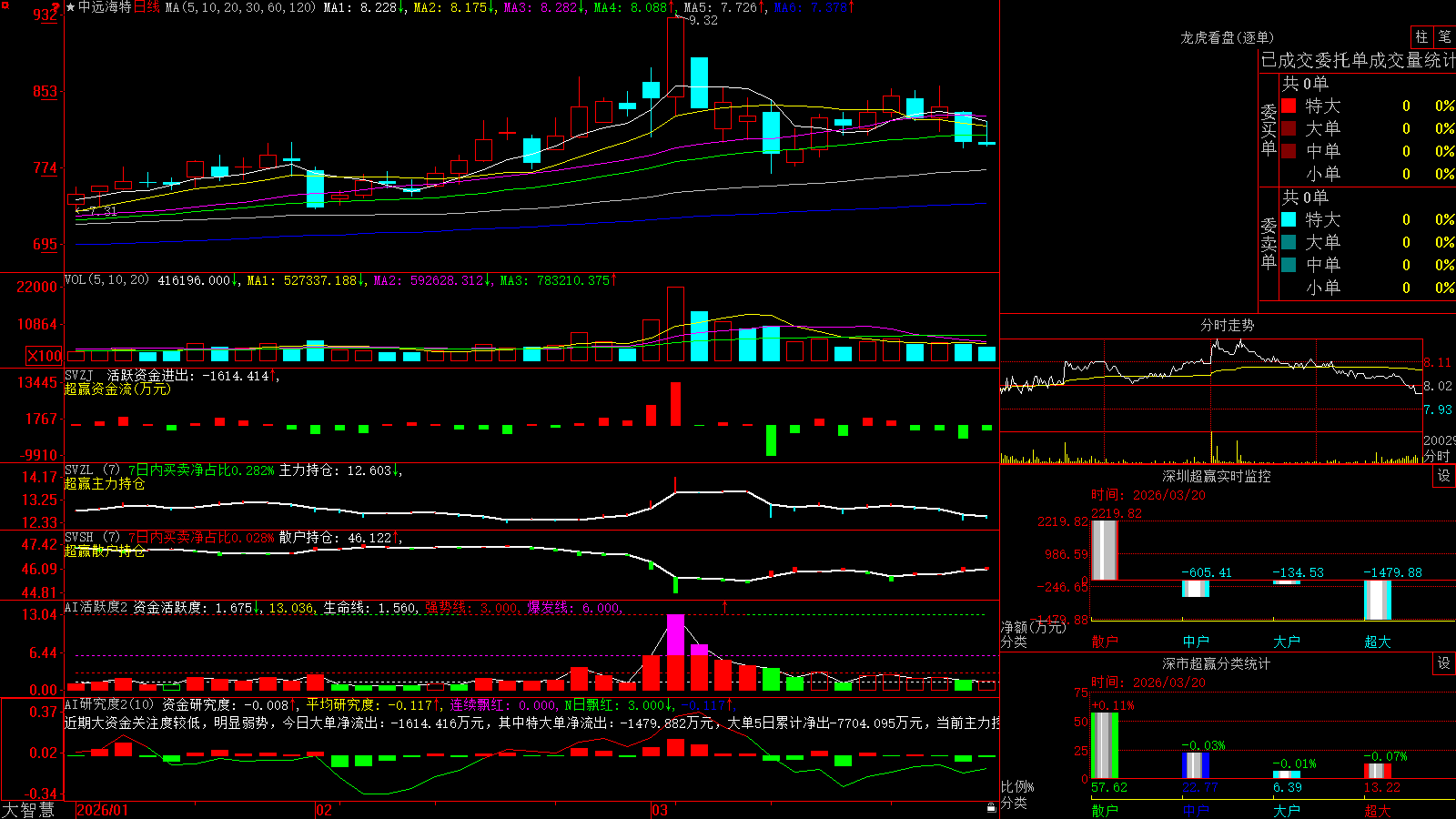Image resolution: width=1456 pixels, height=819 pixels.
Task: Click the small red square icon at top-left corner
Action: 5,5
